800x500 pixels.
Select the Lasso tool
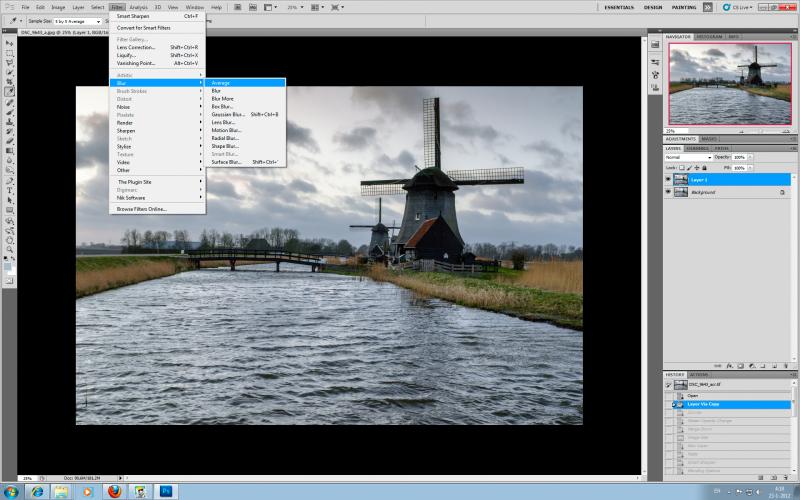pyautogui.click(x=9, y=63)
